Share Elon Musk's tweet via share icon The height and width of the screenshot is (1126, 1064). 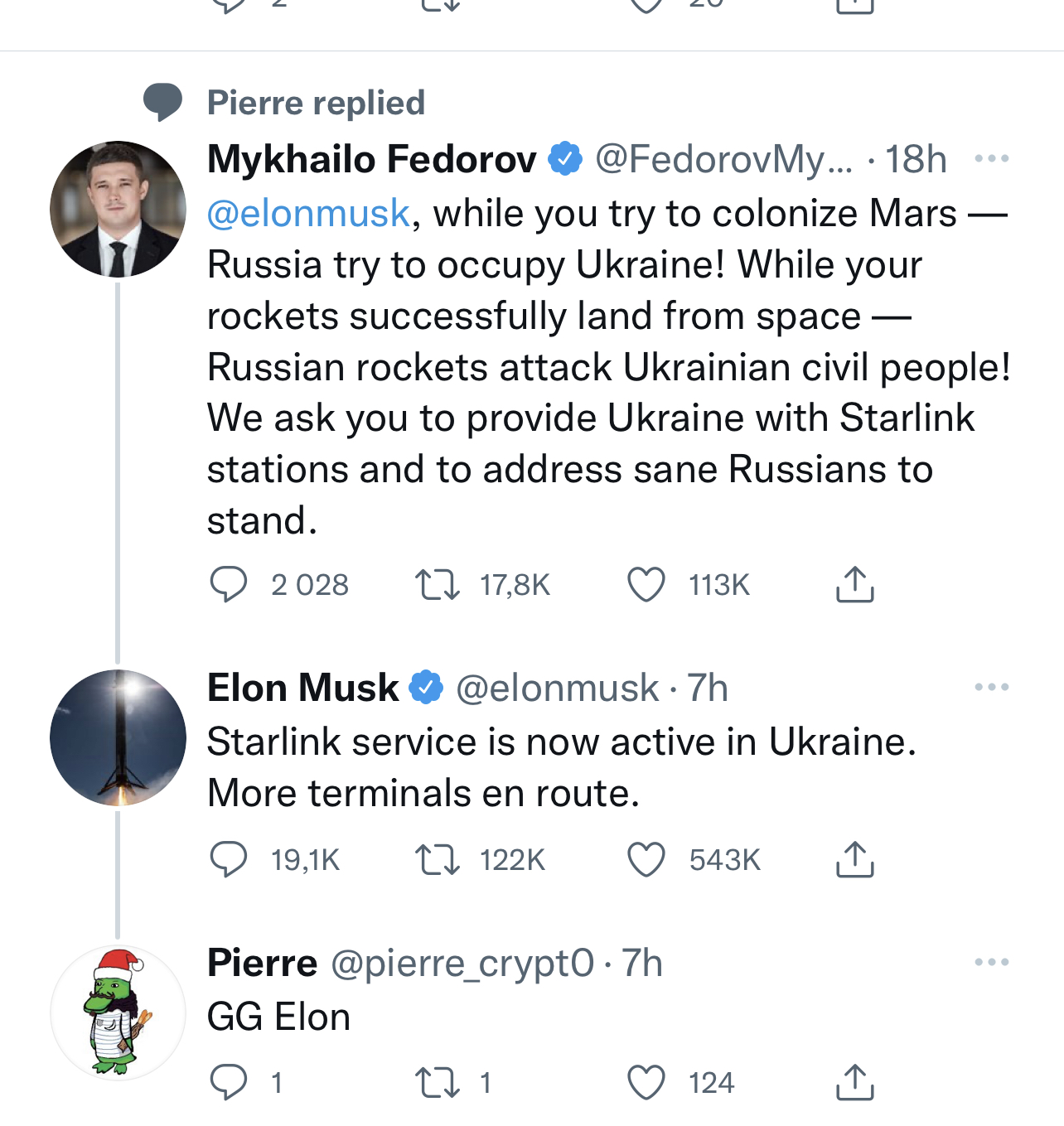855,859
